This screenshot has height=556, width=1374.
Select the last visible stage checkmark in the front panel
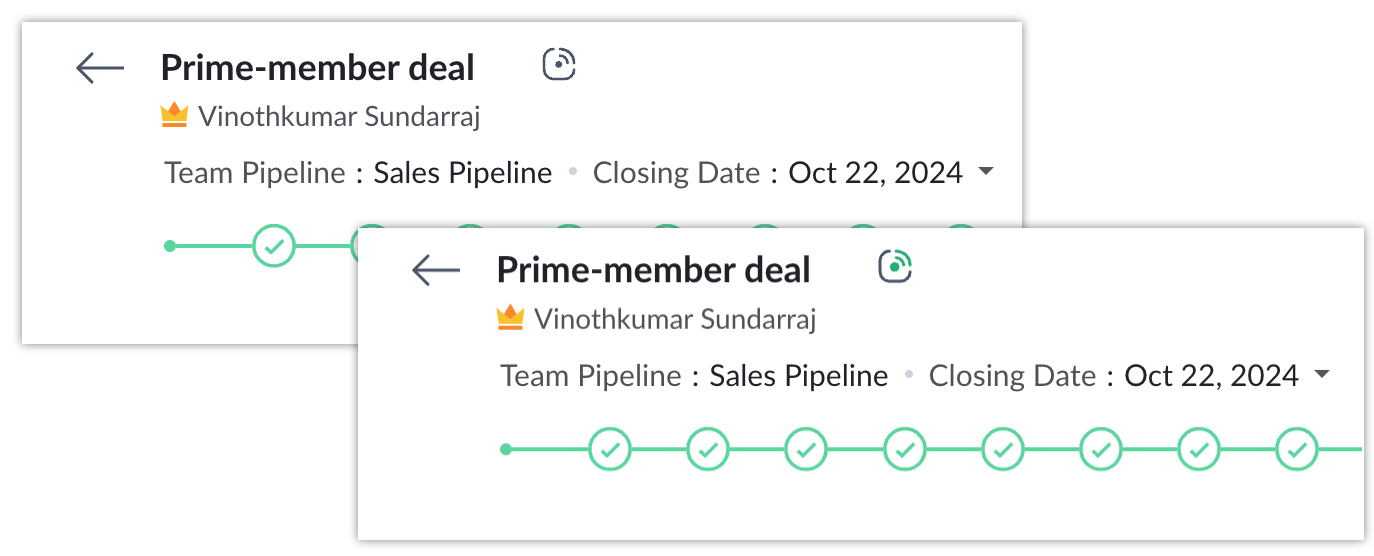(x=1297, y=450)
